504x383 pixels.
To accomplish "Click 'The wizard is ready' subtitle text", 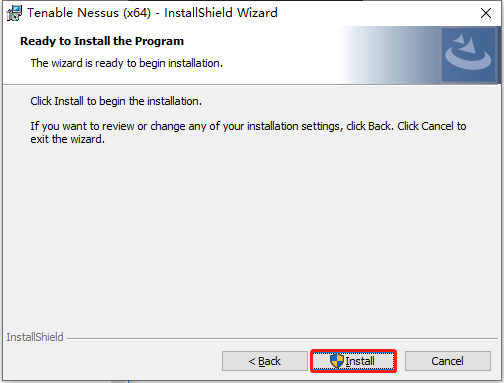I will [x=127, y=63].
